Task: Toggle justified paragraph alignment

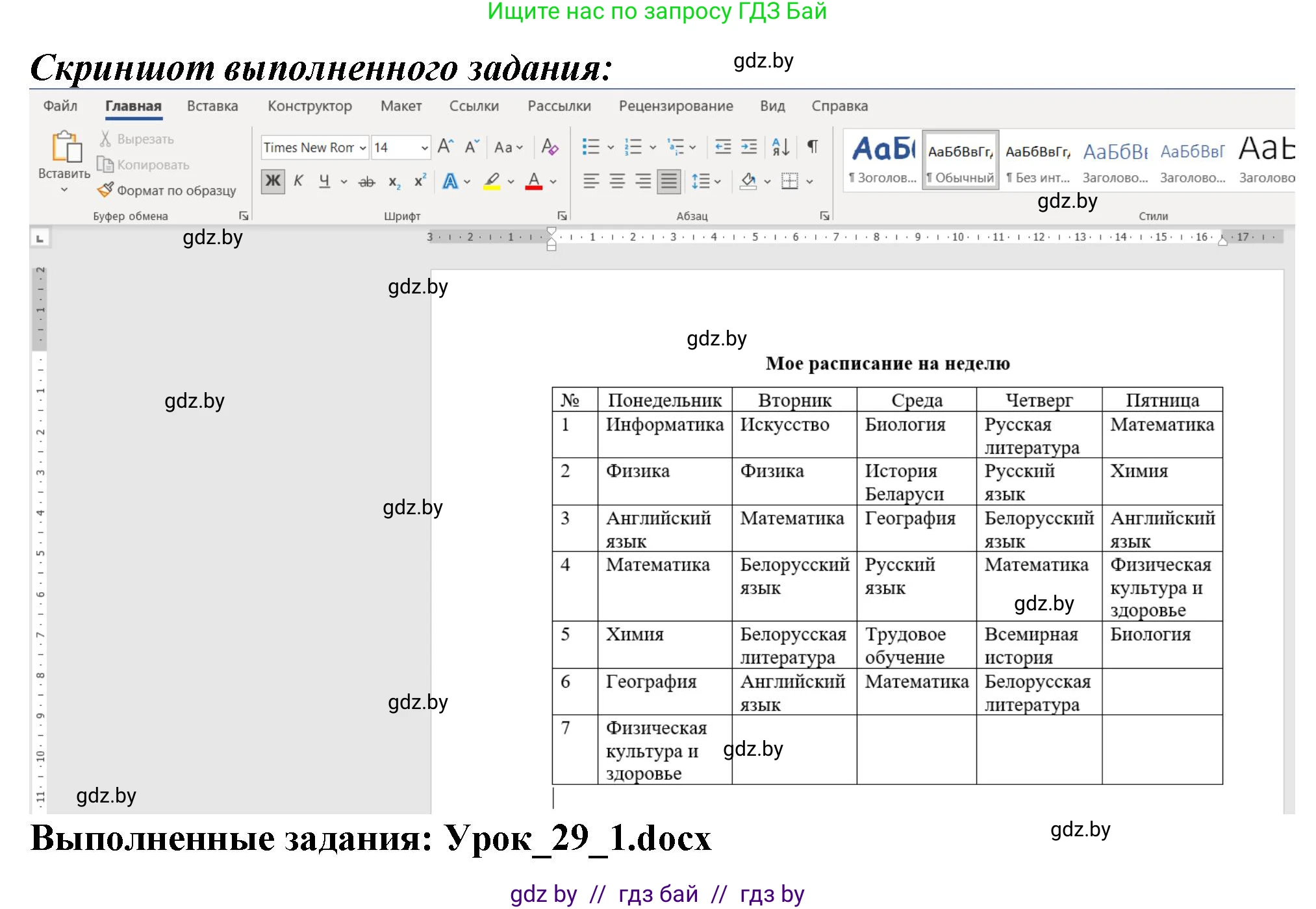Action: 668,181
